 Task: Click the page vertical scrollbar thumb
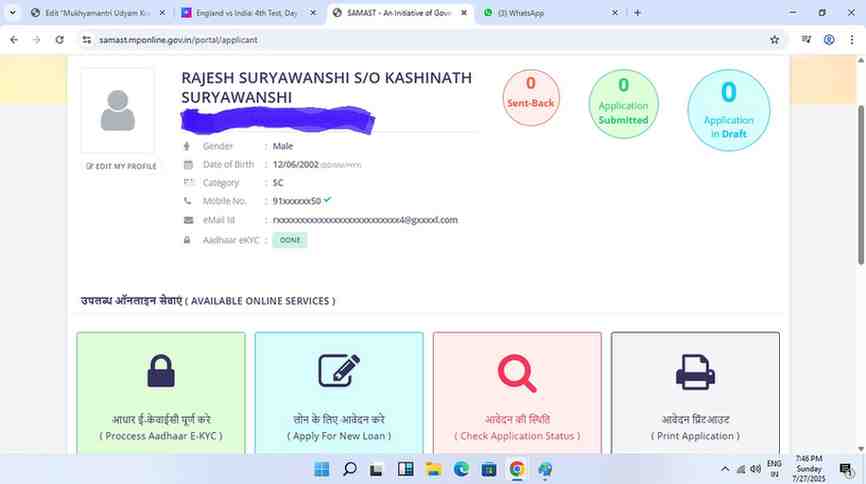[861, 185]
